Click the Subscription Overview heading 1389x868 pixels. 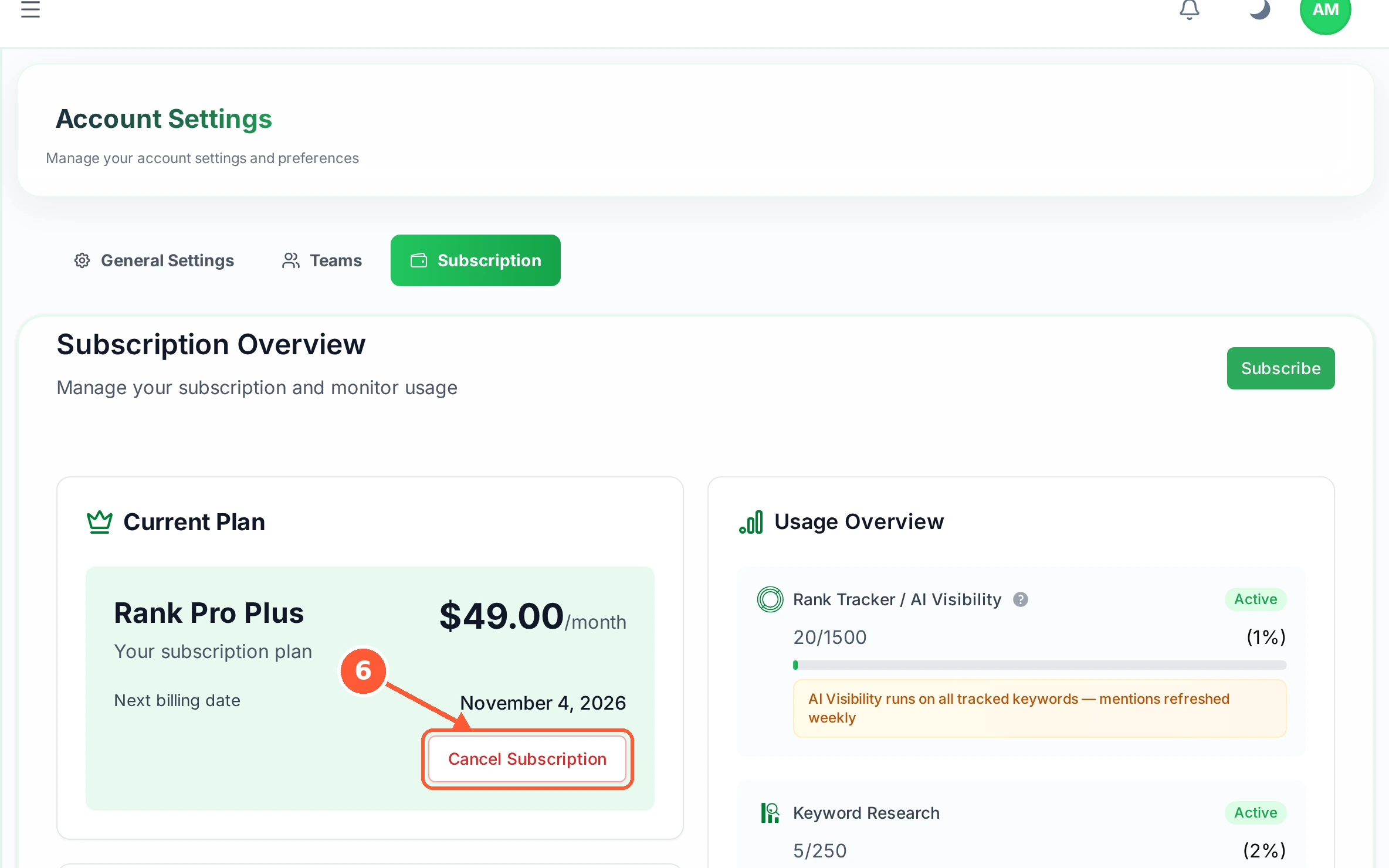(211, 344)
